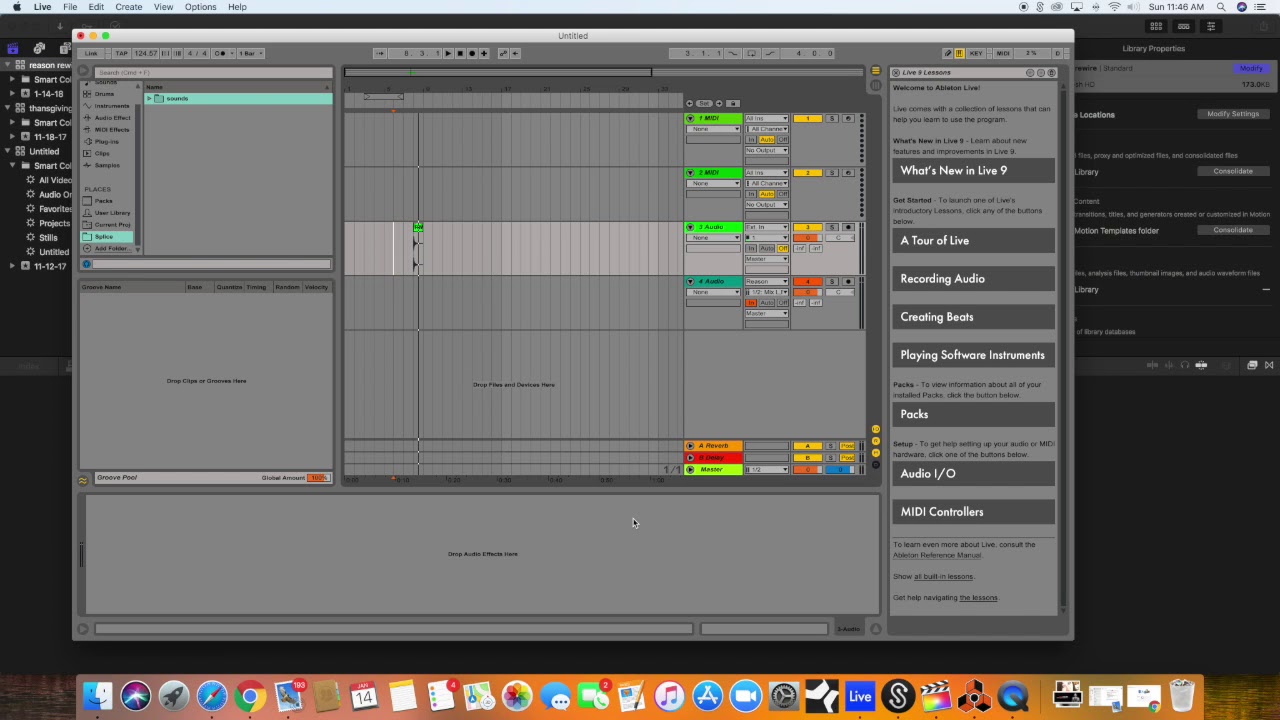Toggle Computer MIDI Keyboard button
This screenshot has width=1280, height=720.
point(959,53)
